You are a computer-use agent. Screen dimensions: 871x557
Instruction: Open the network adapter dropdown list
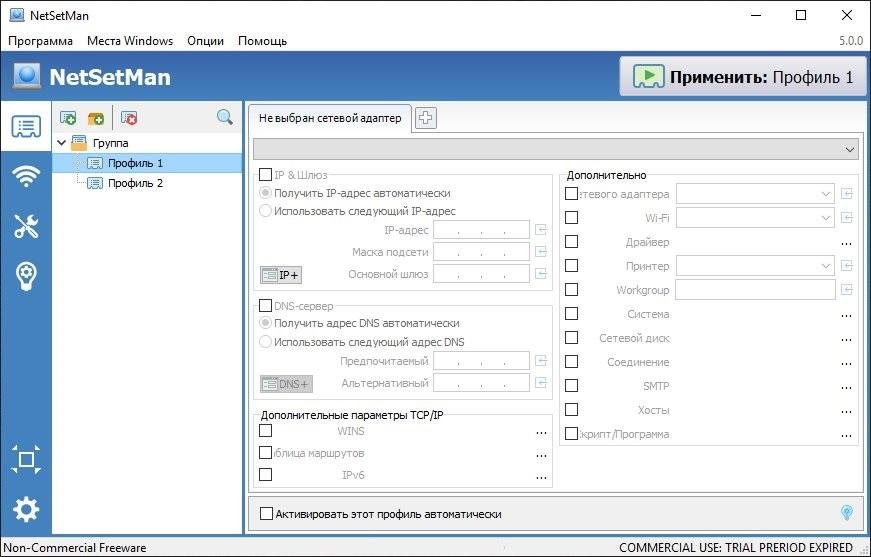click(850, 149)
